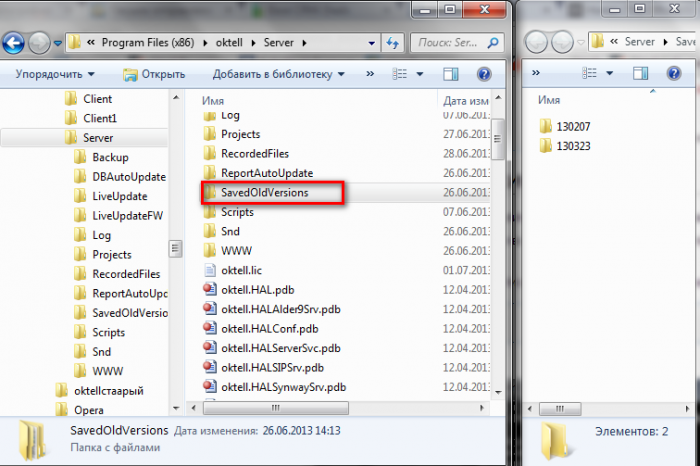Viewport: 700px width, 466px height.
Task: Click the Refresh icon next to address bar
Action: click(393, 43)
